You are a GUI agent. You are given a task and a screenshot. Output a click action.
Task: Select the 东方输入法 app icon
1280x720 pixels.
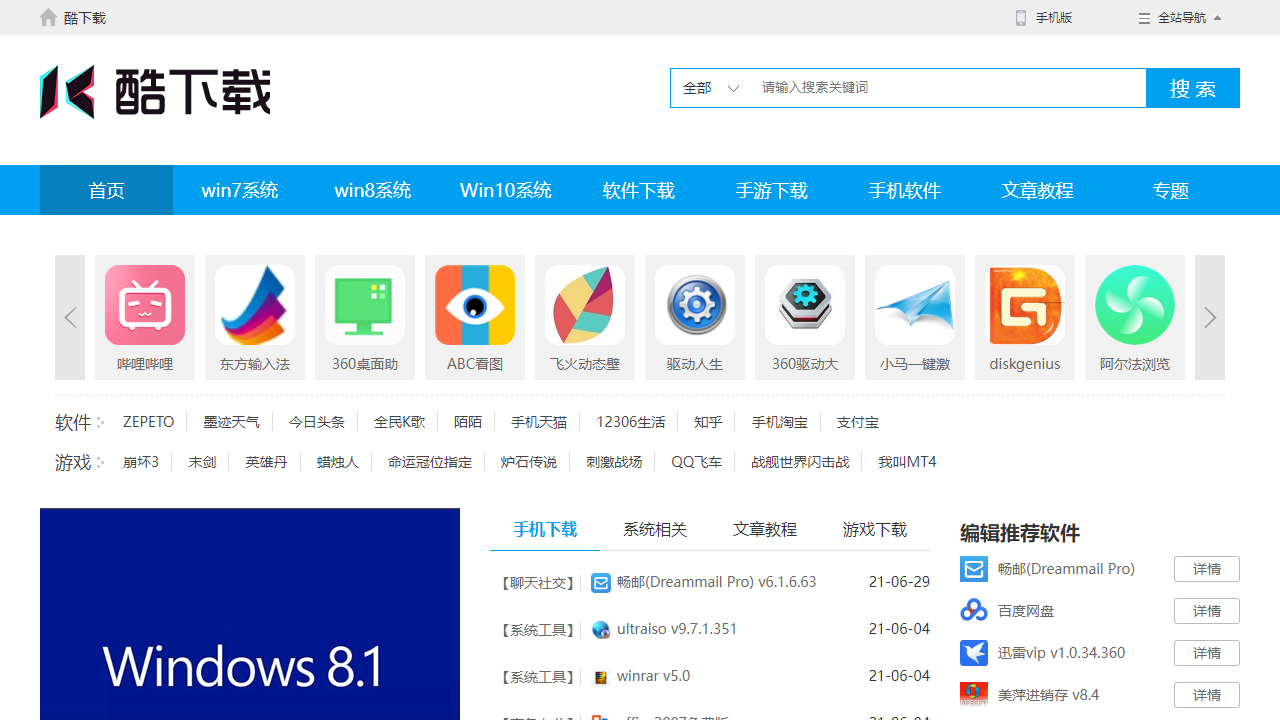tap(255, 305)
